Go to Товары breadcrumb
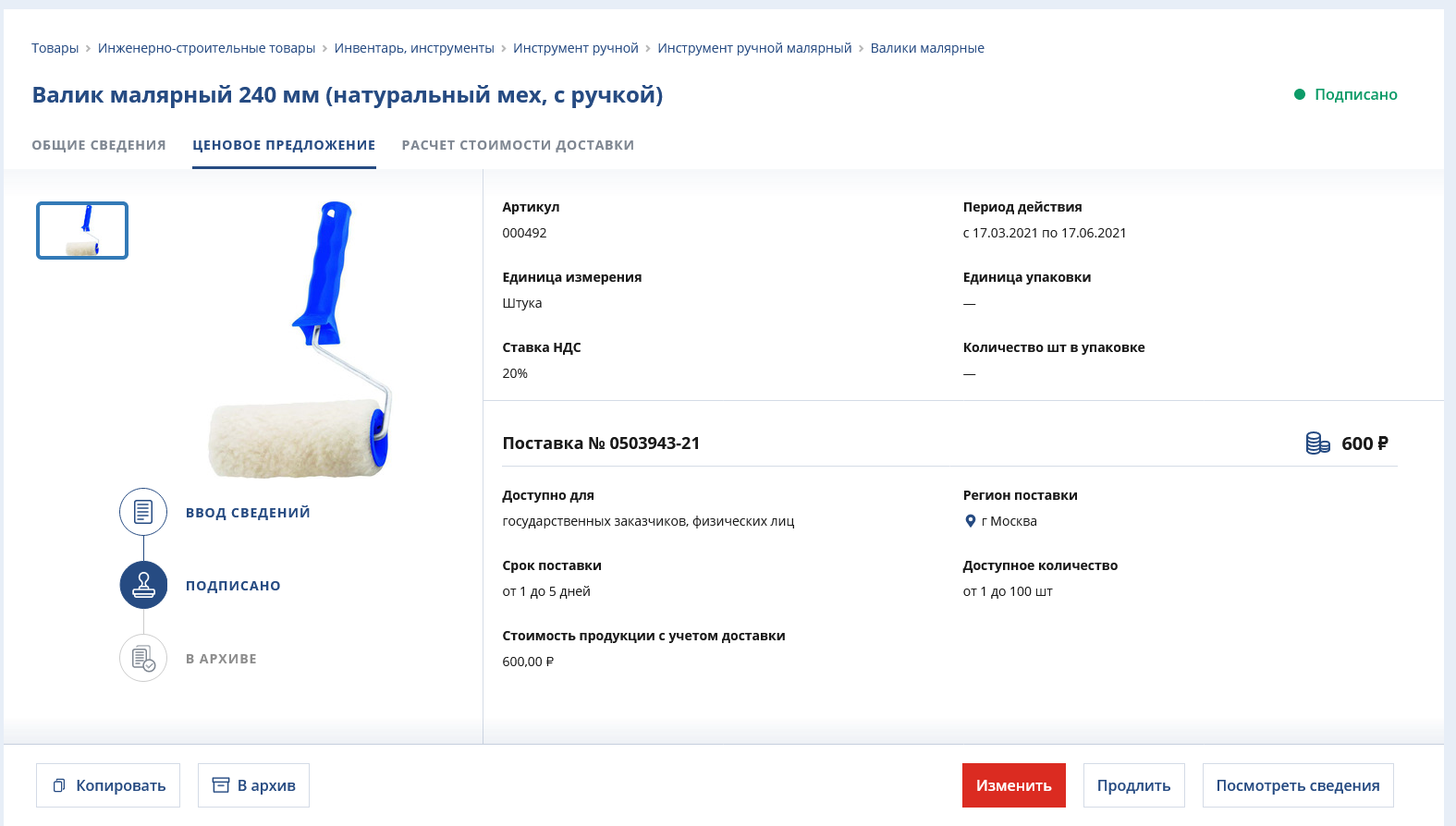The width and height of the screenshot is (1456, 826). tap(55, 48)
